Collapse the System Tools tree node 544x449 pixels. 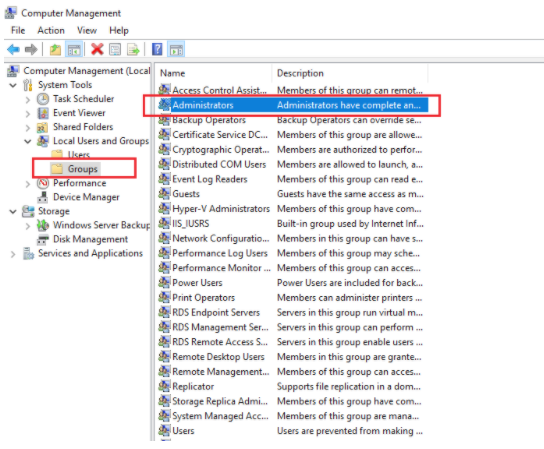click(x=13, y=85)
